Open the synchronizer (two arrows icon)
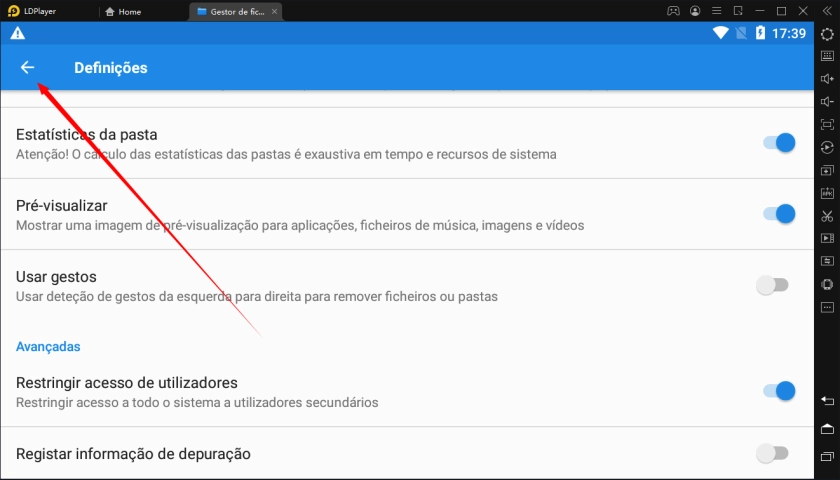Image resolution: width=840 pixels, height=480 pixels. (827, 261)
